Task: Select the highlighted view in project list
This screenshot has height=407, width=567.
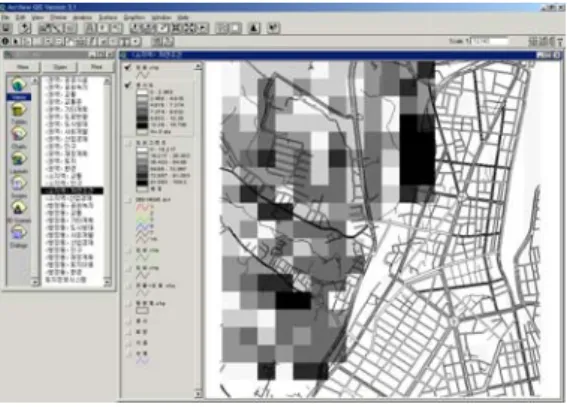Action: point(72,190)
